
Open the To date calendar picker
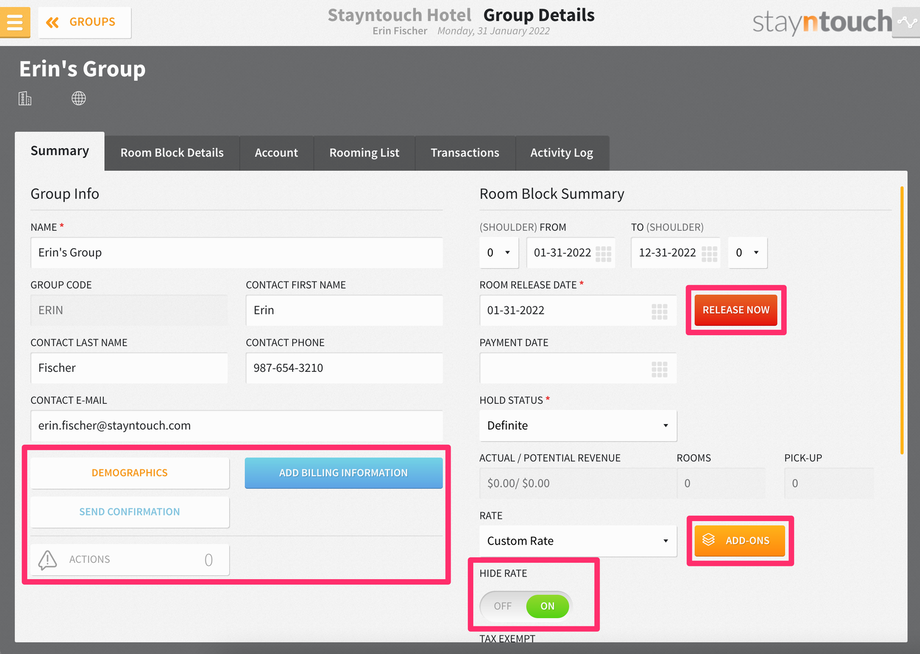coord(709,253)
